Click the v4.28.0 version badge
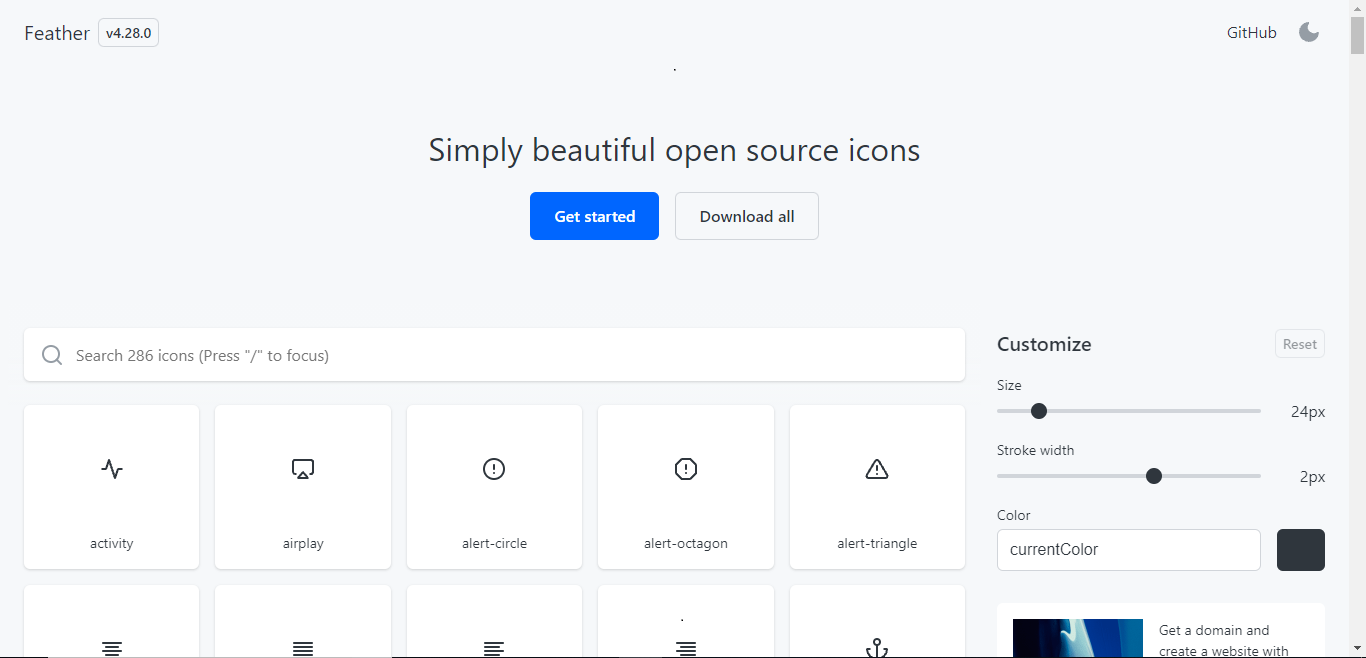This screenshot has width=1366, height=658. coord(128,32)
